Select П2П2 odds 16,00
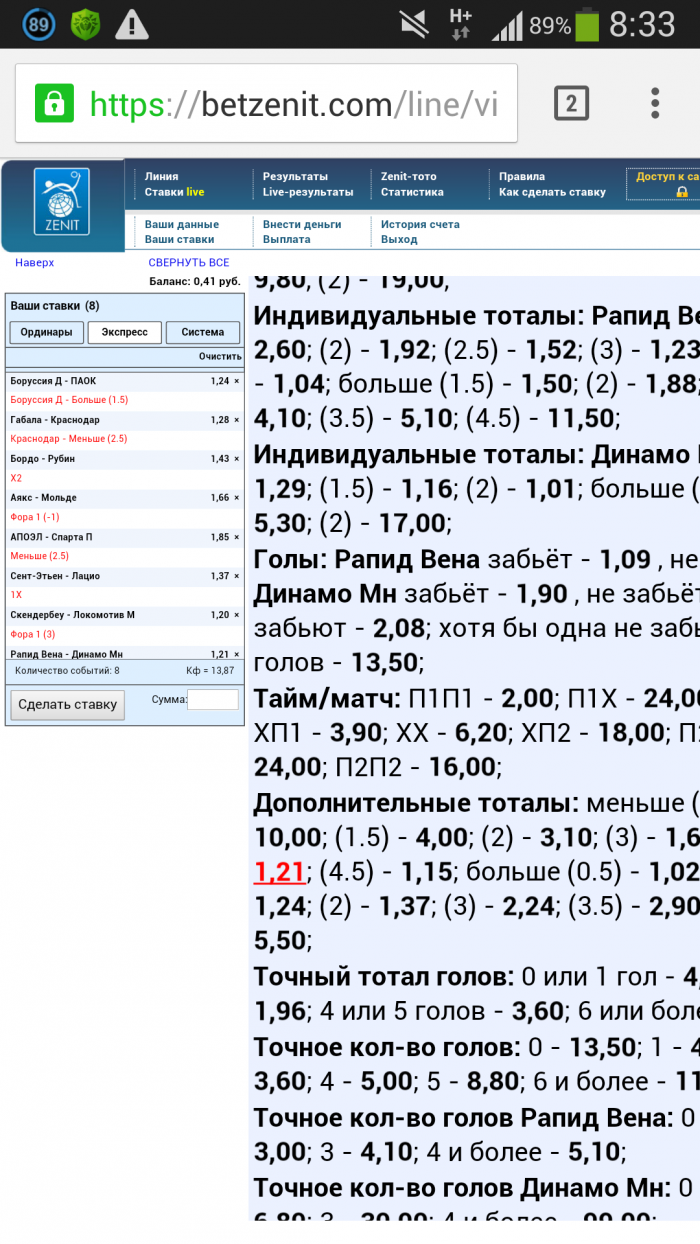The image size is (700, 1244). [x=461, y=768]
